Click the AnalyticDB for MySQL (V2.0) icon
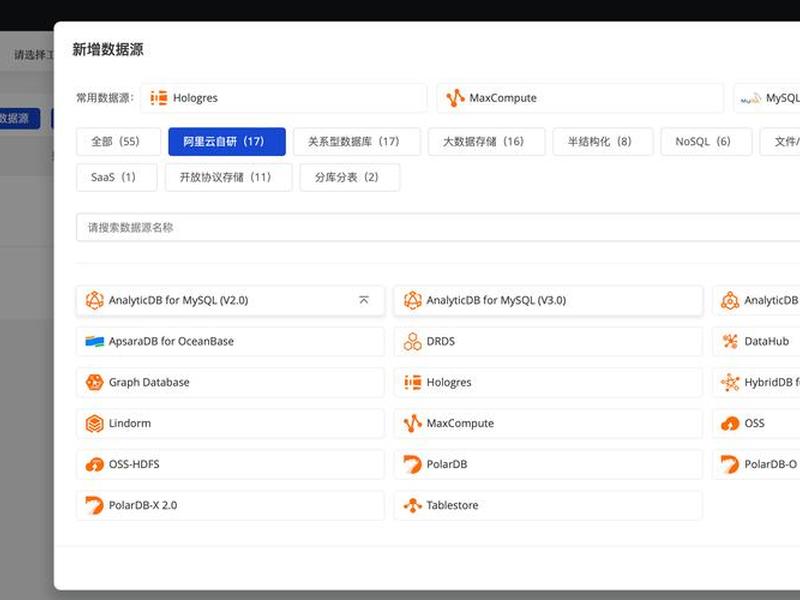 (x=94, y=301)
